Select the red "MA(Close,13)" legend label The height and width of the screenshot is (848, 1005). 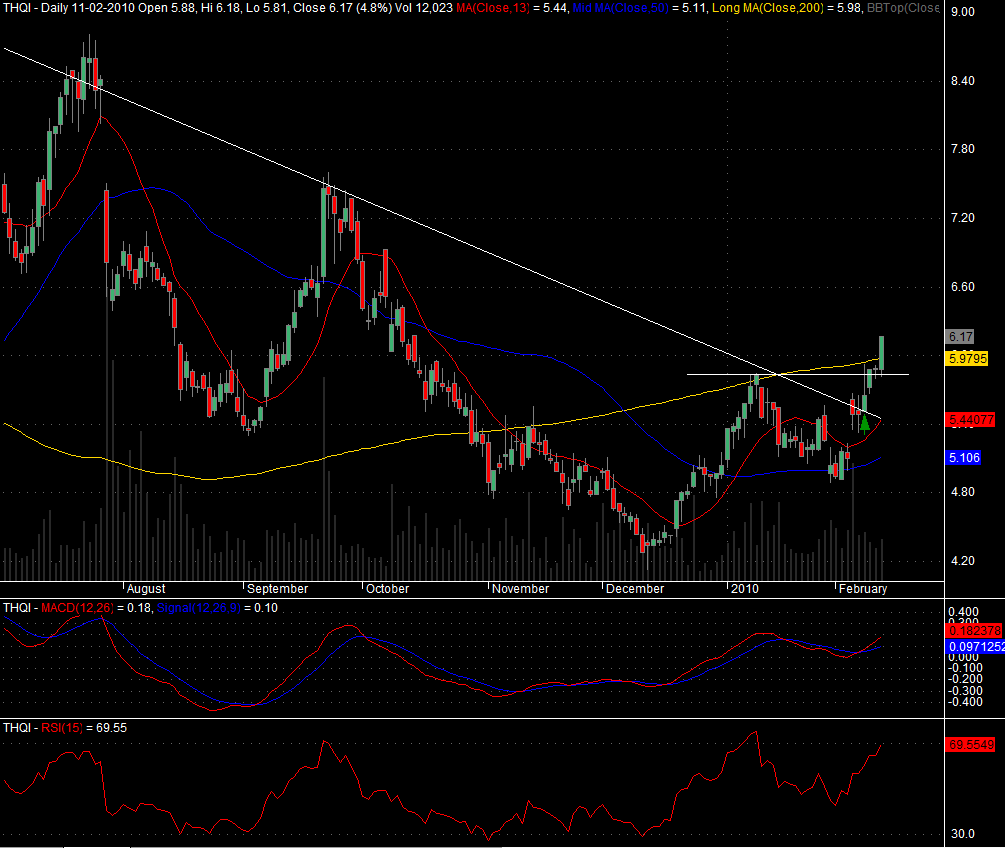point(493,8)
